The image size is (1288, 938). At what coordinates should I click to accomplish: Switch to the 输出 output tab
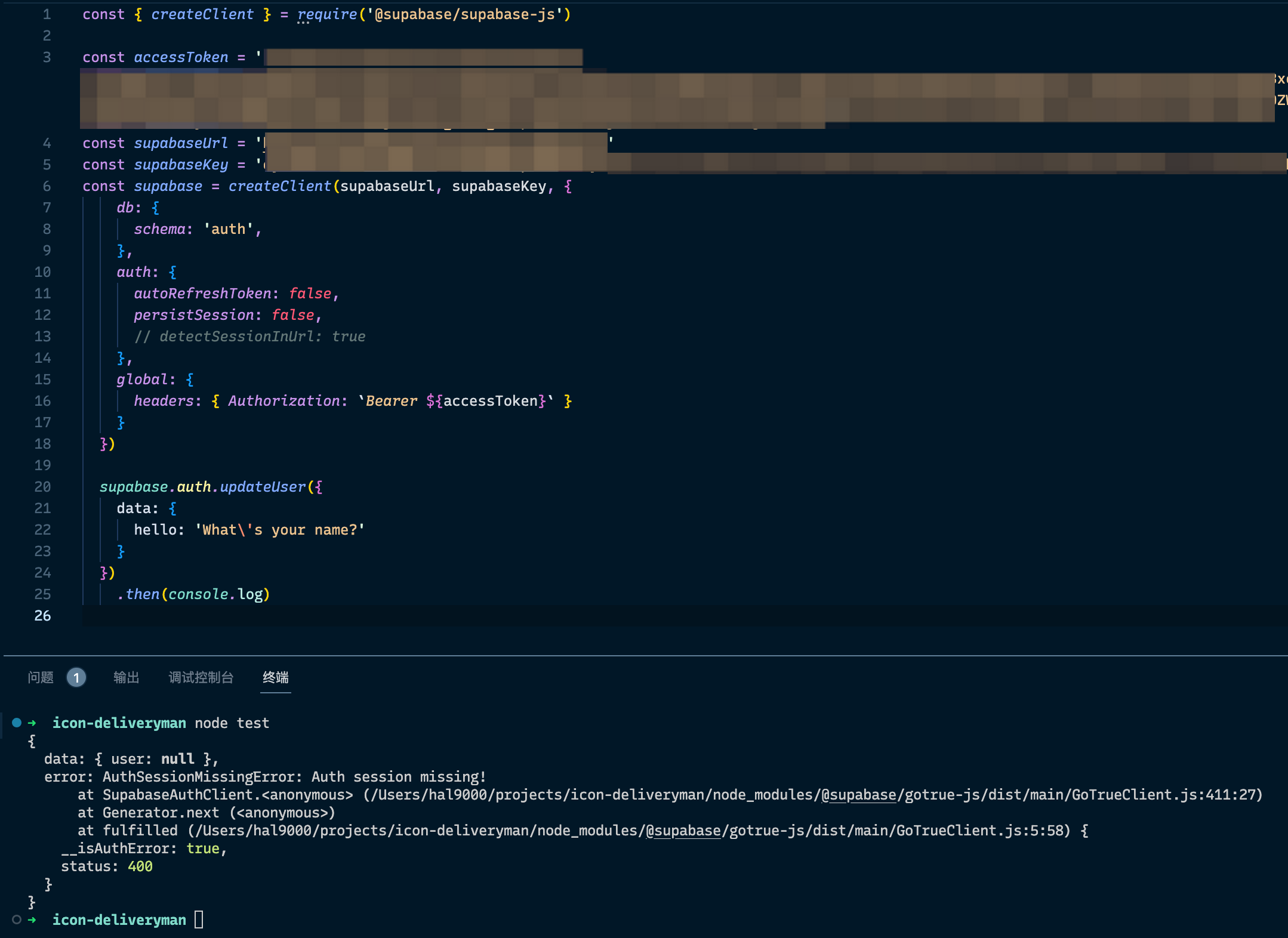pyautogui.click(x=126, y=677)
